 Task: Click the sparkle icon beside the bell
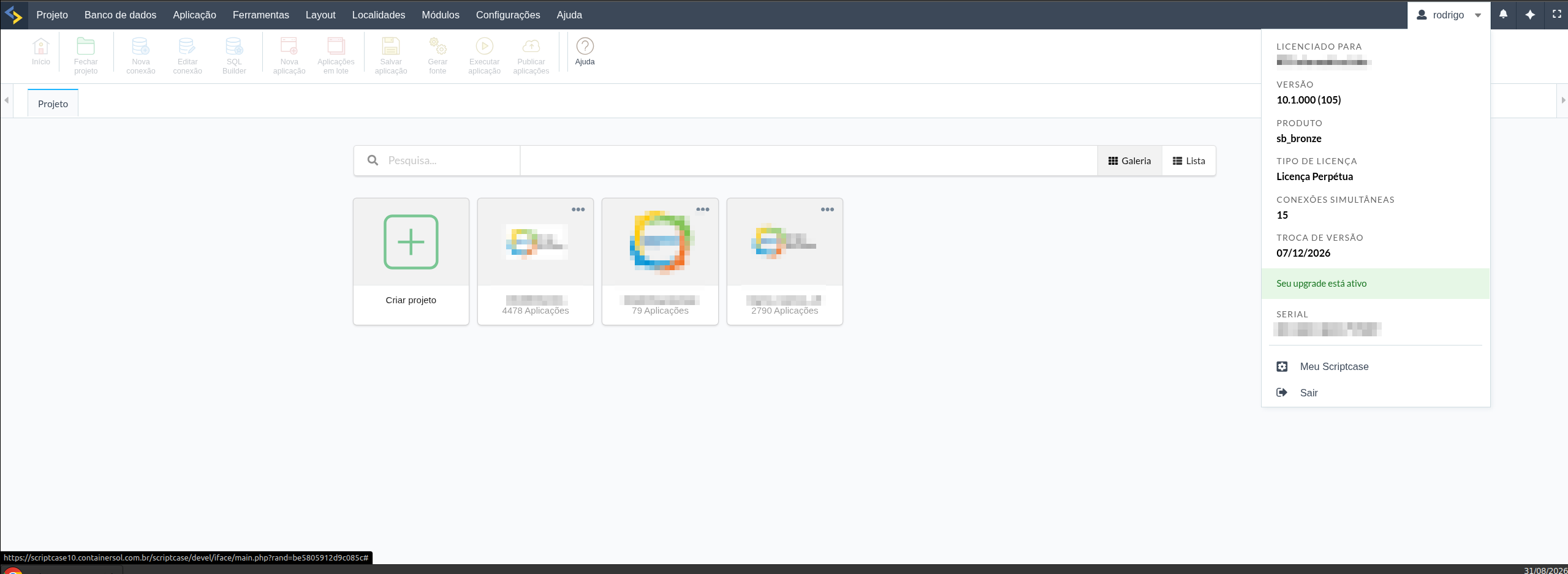tap(1530, 14)
